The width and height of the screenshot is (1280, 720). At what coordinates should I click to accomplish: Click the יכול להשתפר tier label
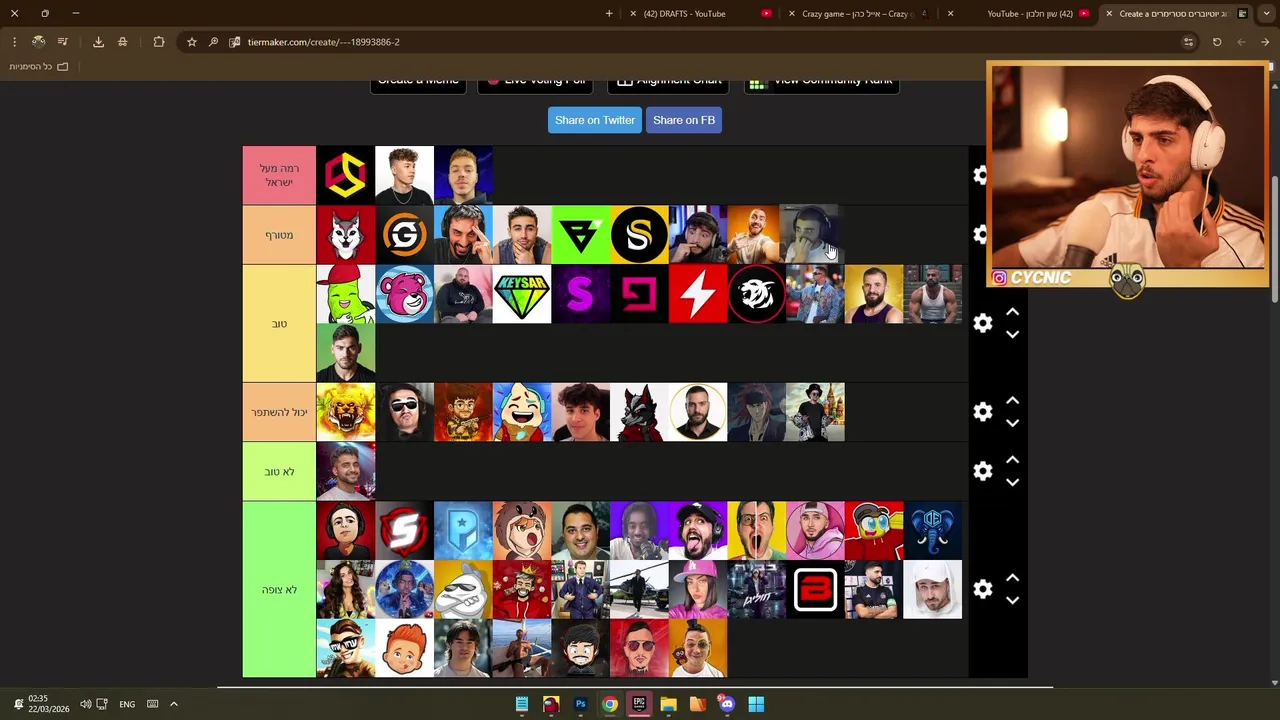tap(279, 412)
